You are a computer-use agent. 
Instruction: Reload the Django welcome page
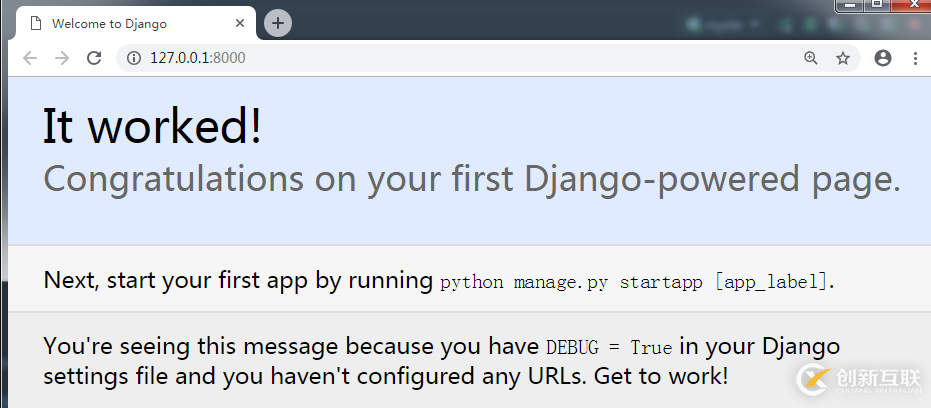tap(94, 58)
